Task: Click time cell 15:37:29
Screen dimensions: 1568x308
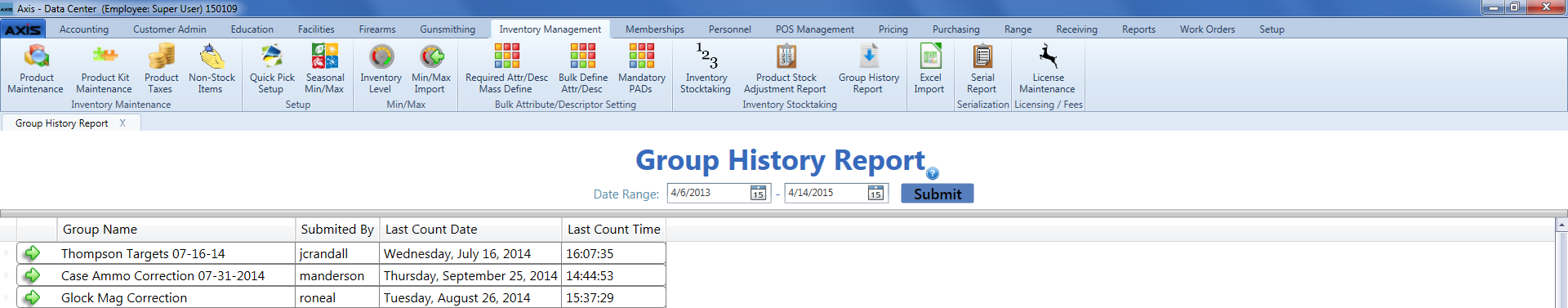Action: pos(613,297)
